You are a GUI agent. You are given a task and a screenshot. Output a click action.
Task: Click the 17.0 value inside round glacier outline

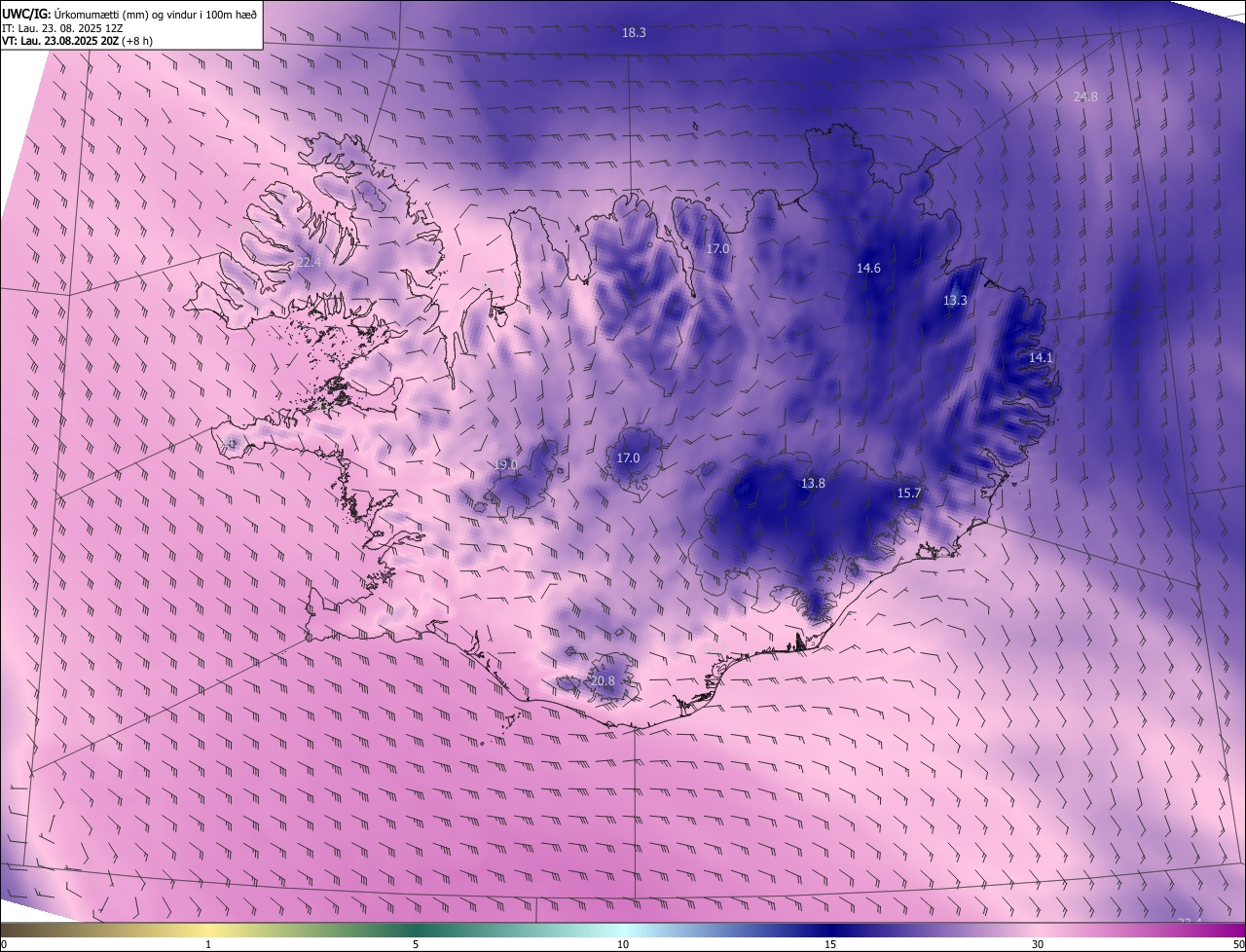tap(628, 458)
